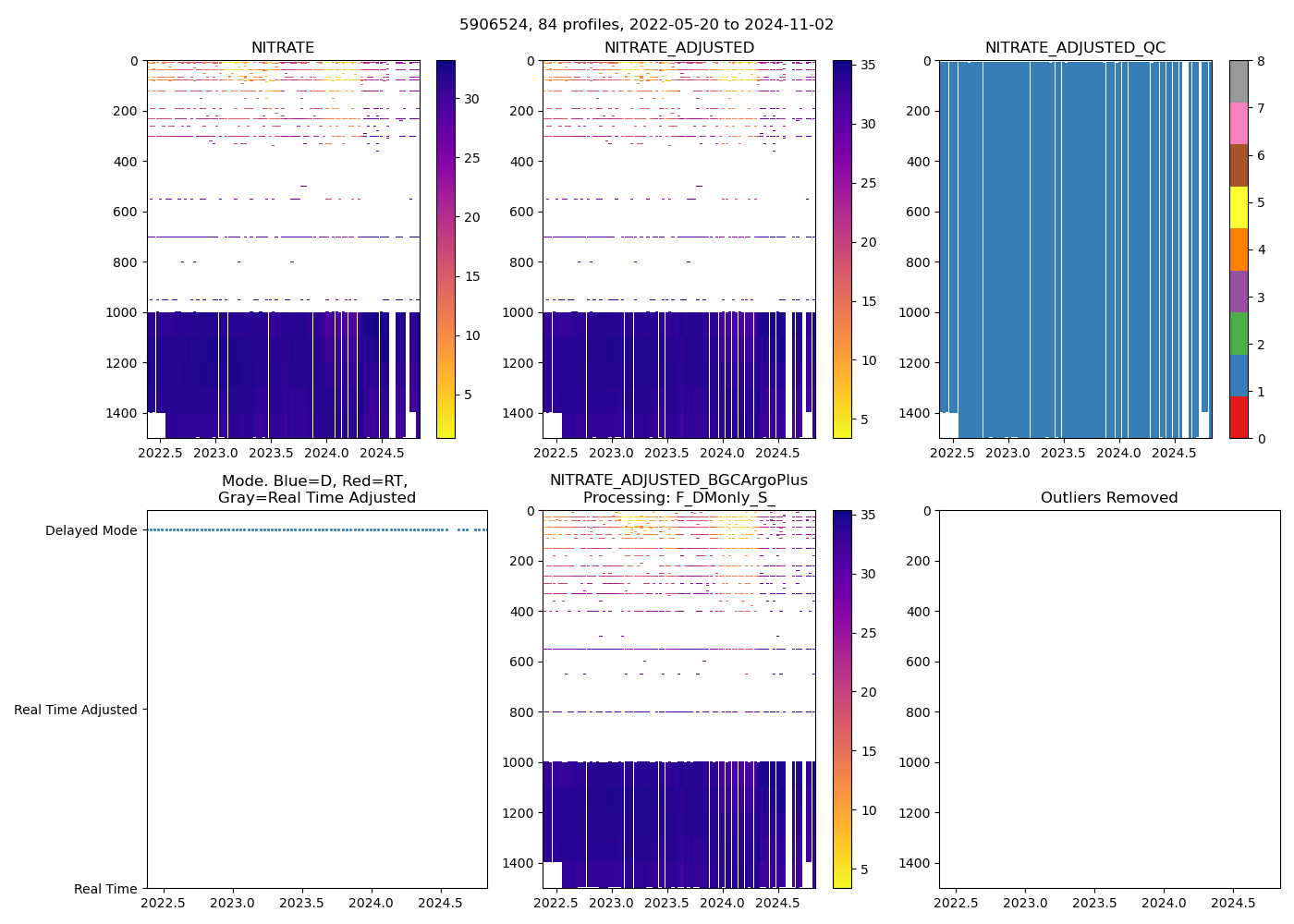The height and width of the screenshot is (924, 1294).
Task: Click the Mode plot title text
Action: point(316,490)
